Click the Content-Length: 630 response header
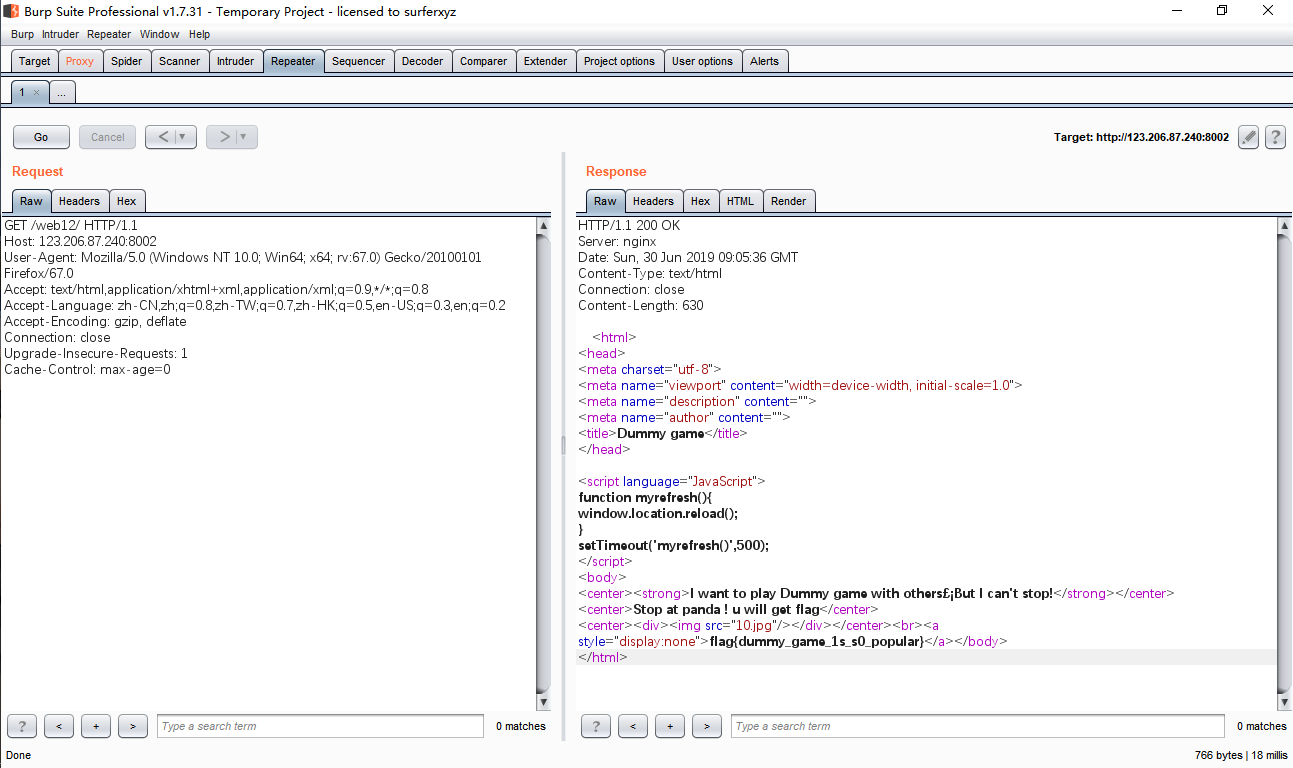 tap(642, 305)
